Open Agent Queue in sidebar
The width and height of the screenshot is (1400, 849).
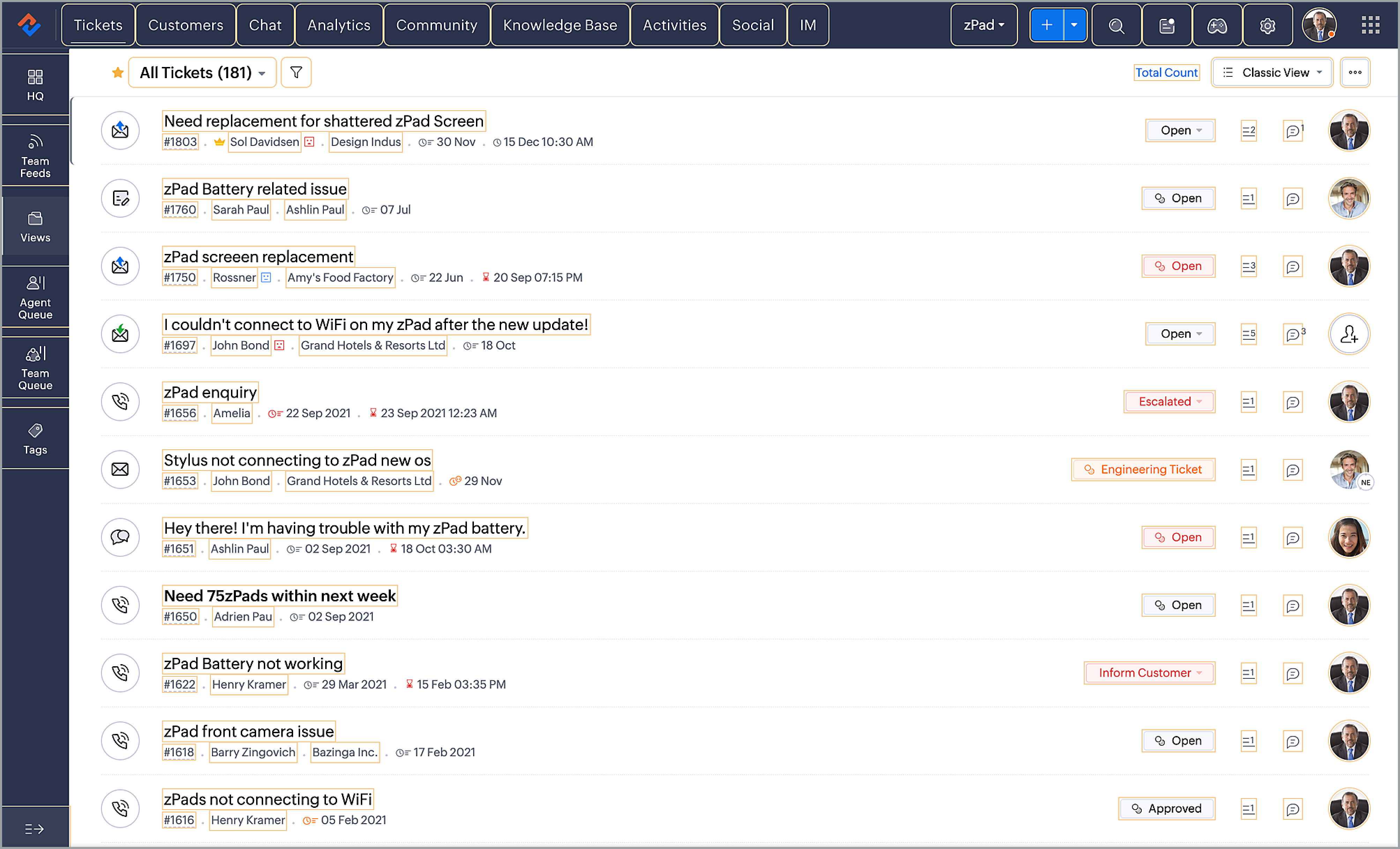click(x=35, y=297)
